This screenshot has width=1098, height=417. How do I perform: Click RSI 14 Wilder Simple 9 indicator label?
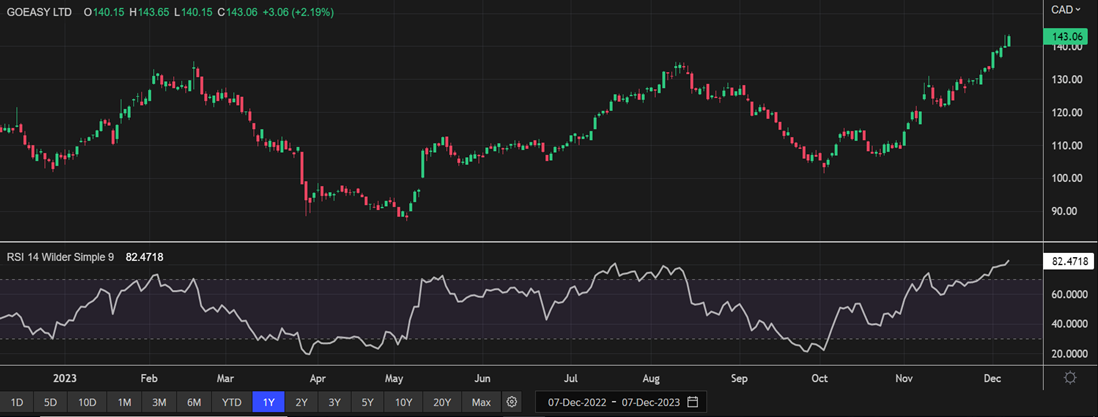[x=61, y=257]
